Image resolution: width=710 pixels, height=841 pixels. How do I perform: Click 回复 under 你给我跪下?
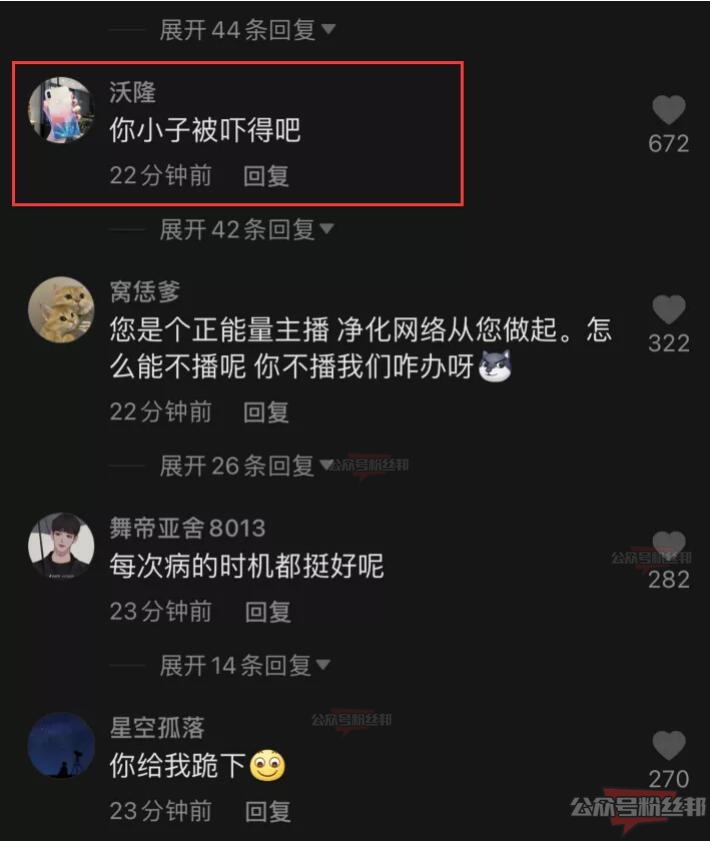[268, 812]
